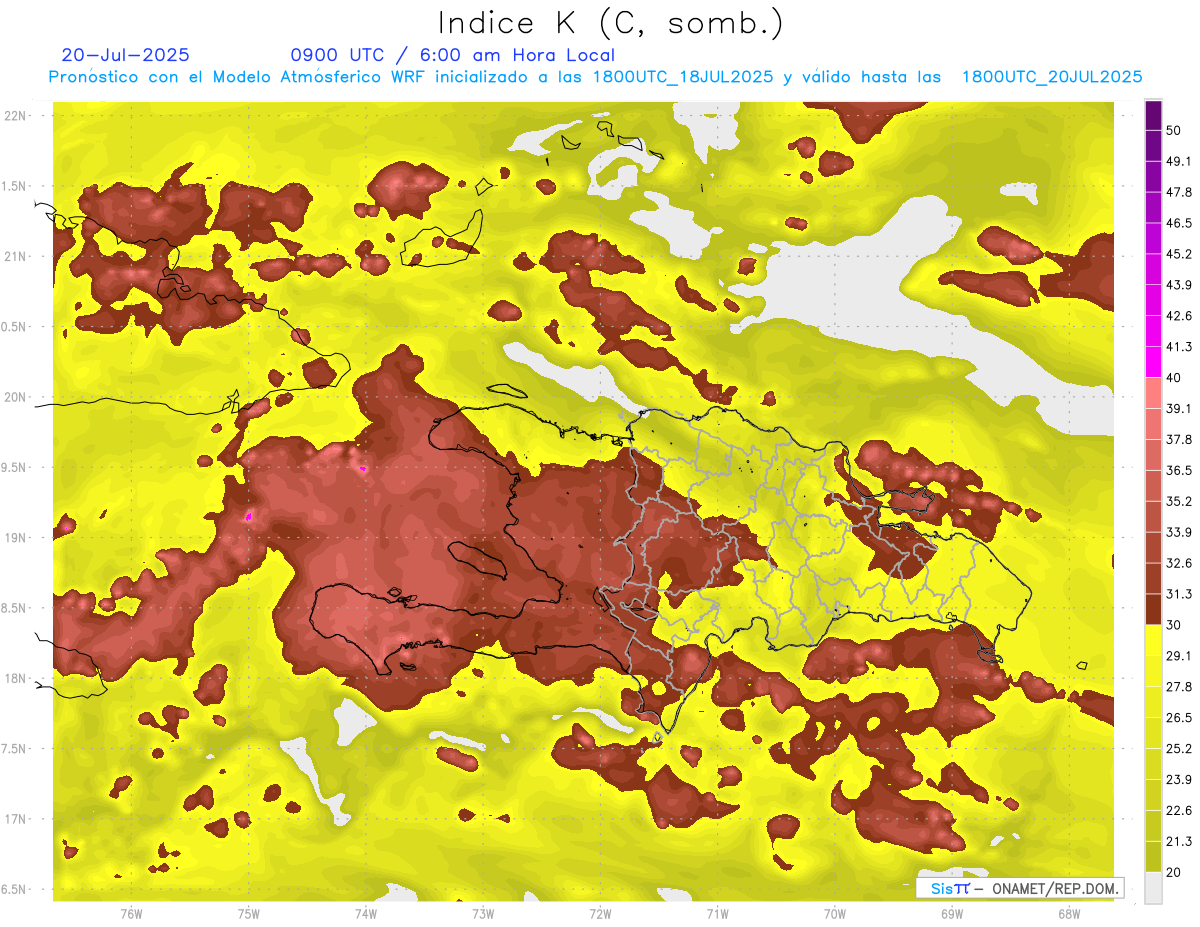Image resolution: width=1200 pixels, height=927 pixels.
Task: Click the colorbar value "21.3"
Action: point(1179,841)
